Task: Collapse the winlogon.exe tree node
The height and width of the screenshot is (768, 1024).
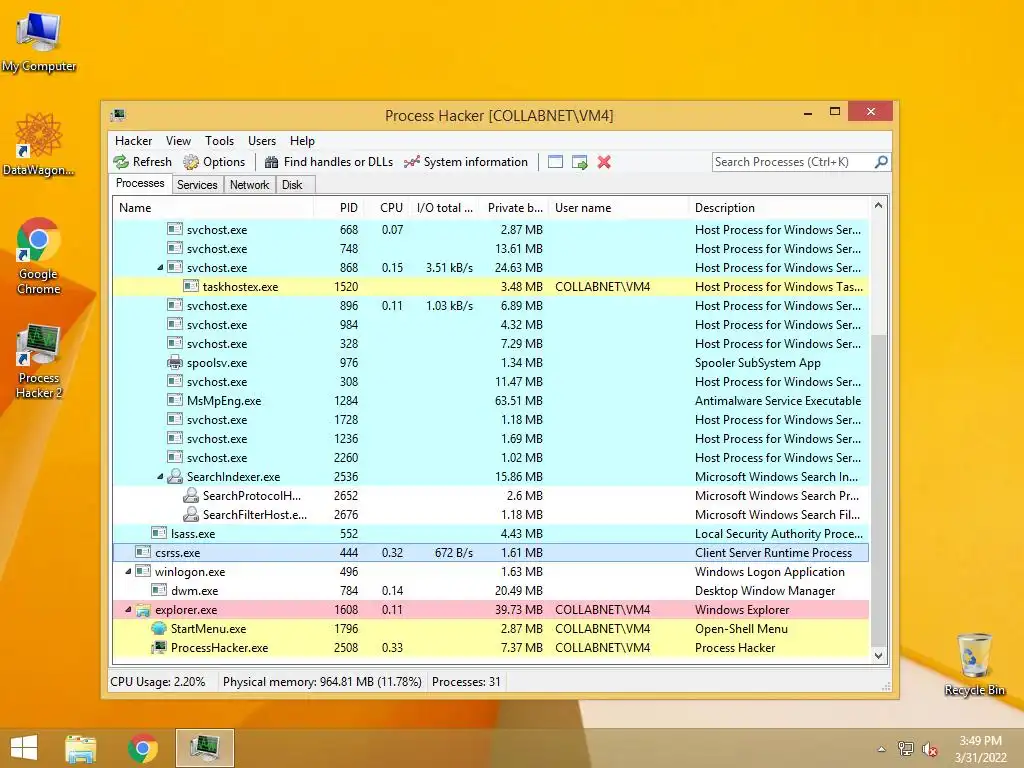Action: [128, 571]
